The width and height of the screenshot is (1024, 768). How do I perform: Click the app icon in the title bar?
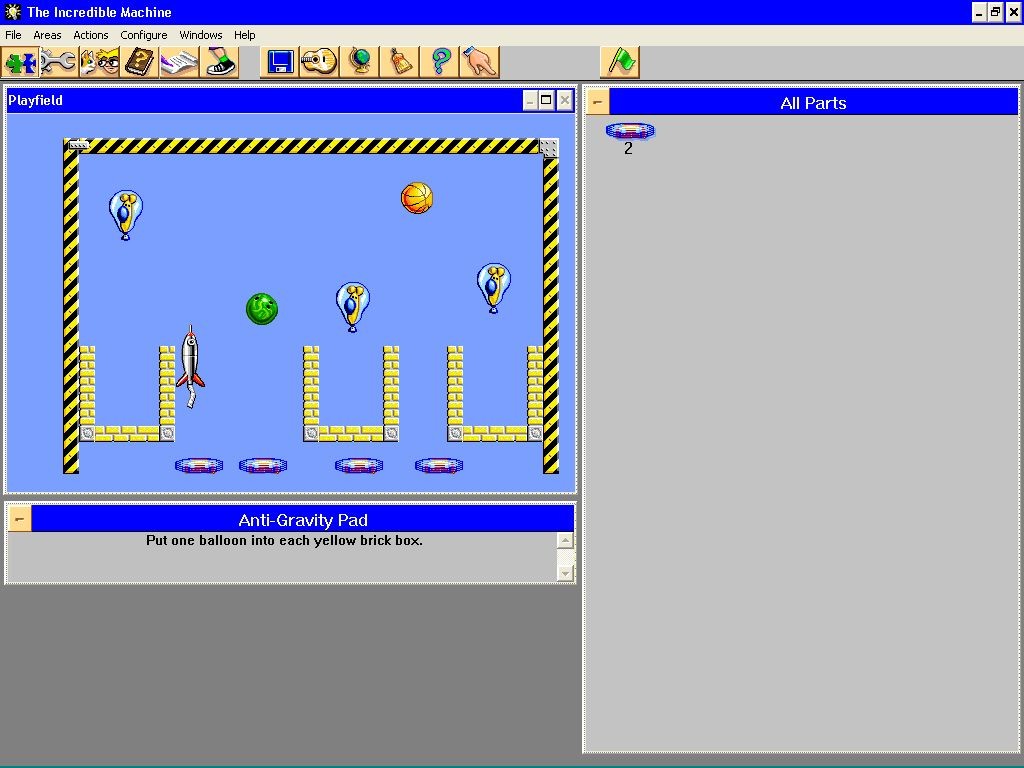[x=13, y=12]
